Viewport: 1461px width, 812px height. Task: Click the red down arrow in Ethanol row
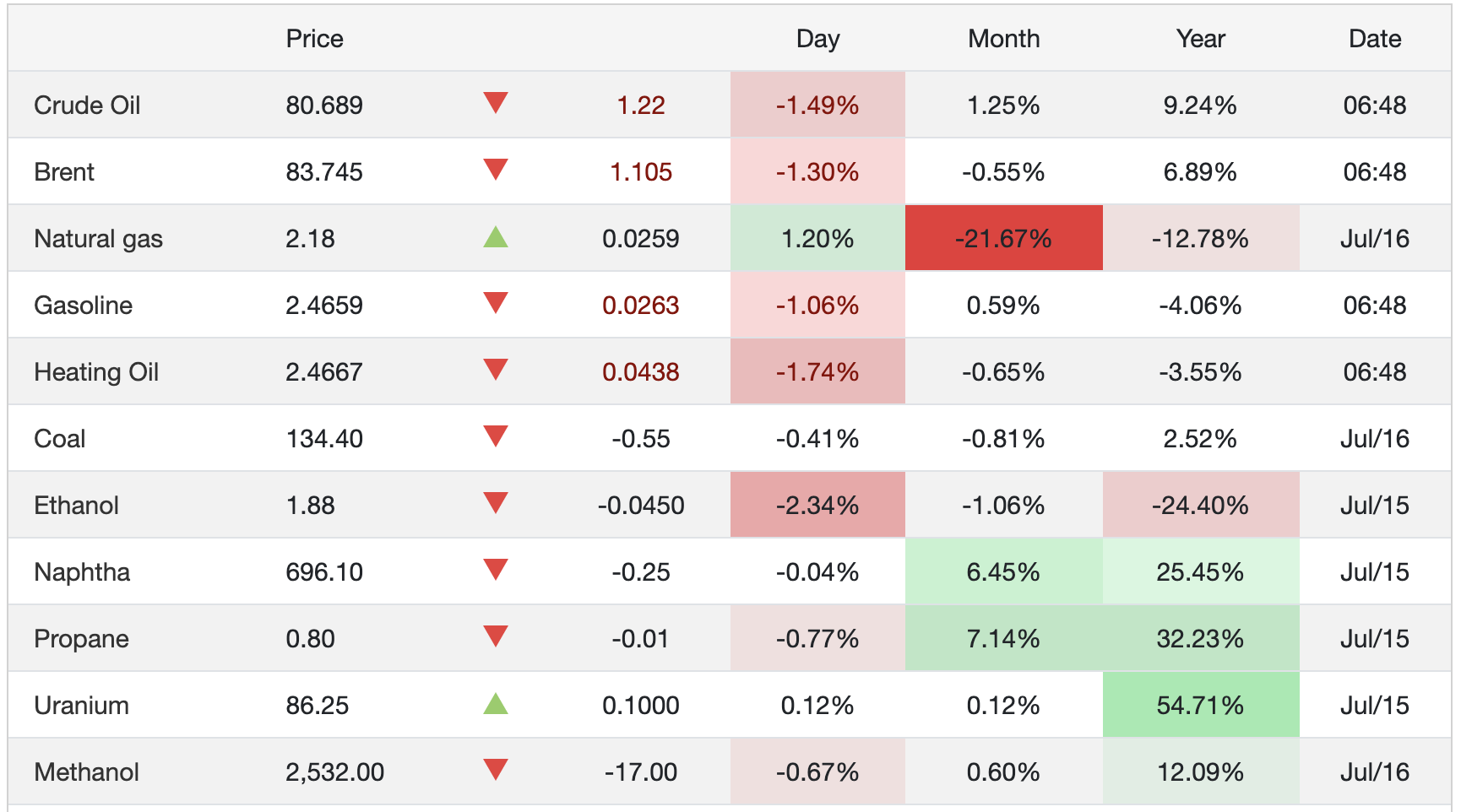pyautogui.click(x=496, y=503)
